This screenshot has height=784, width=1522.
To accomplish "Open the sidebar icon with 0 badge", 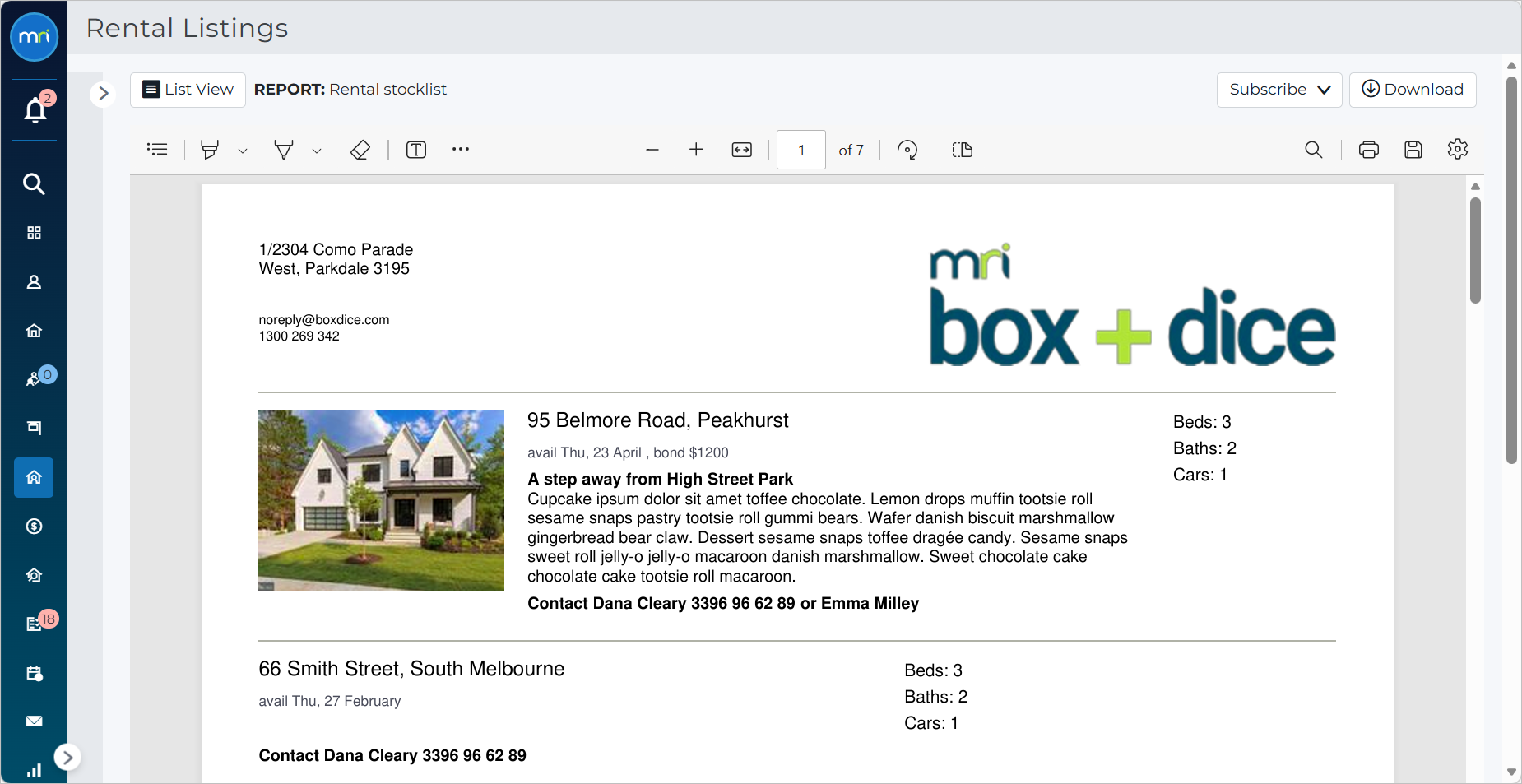I will (x=35, y=378).
